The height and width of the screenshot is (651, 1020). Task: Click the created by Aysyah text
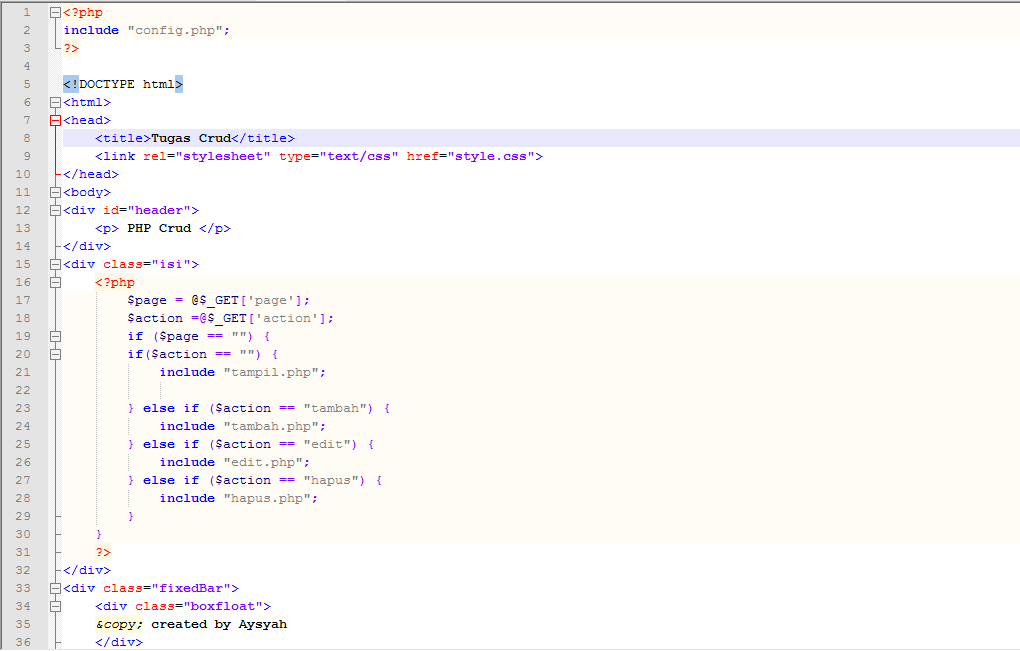pos(219,624)
